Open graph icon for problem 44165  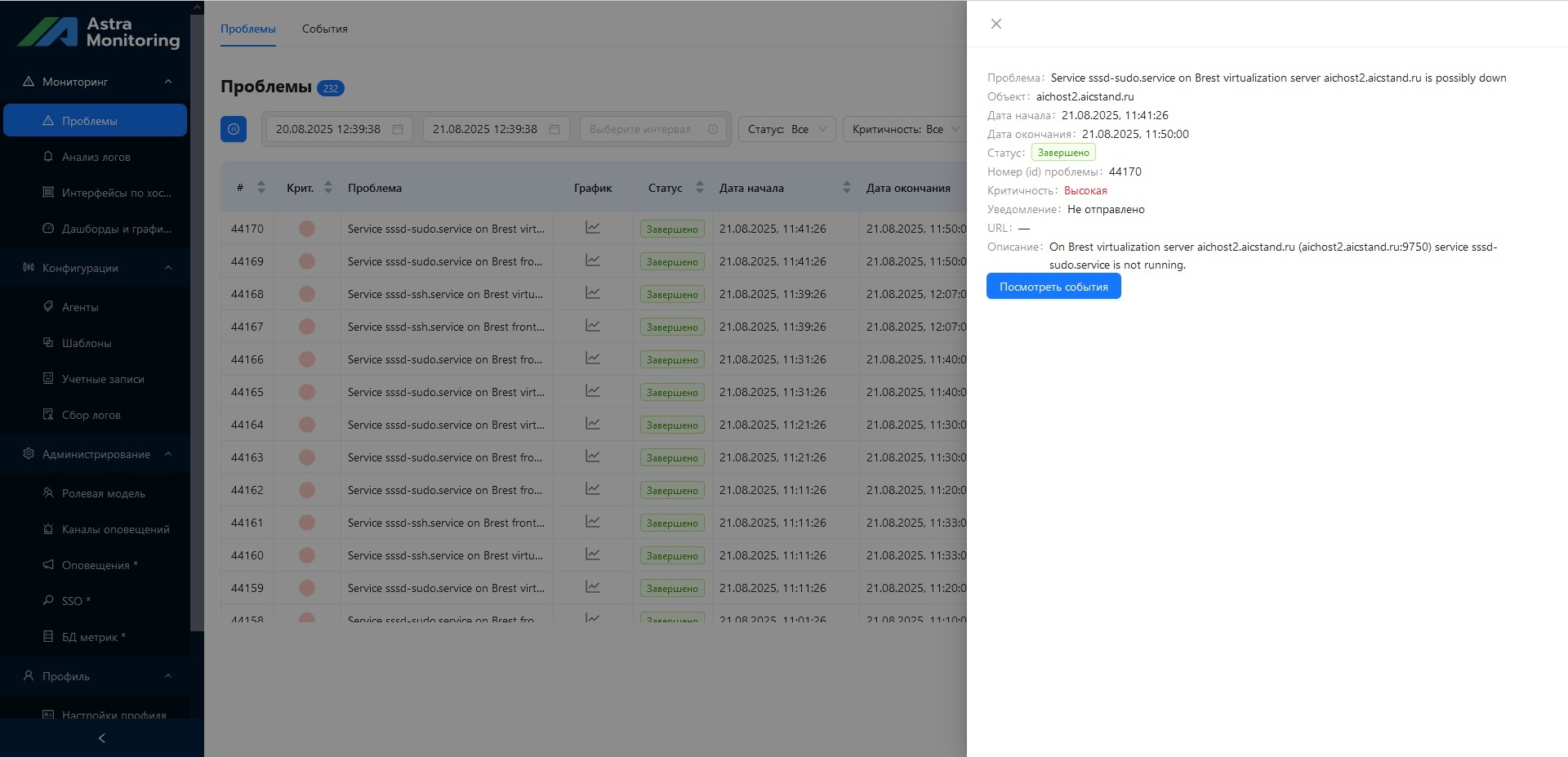(593, 391)
